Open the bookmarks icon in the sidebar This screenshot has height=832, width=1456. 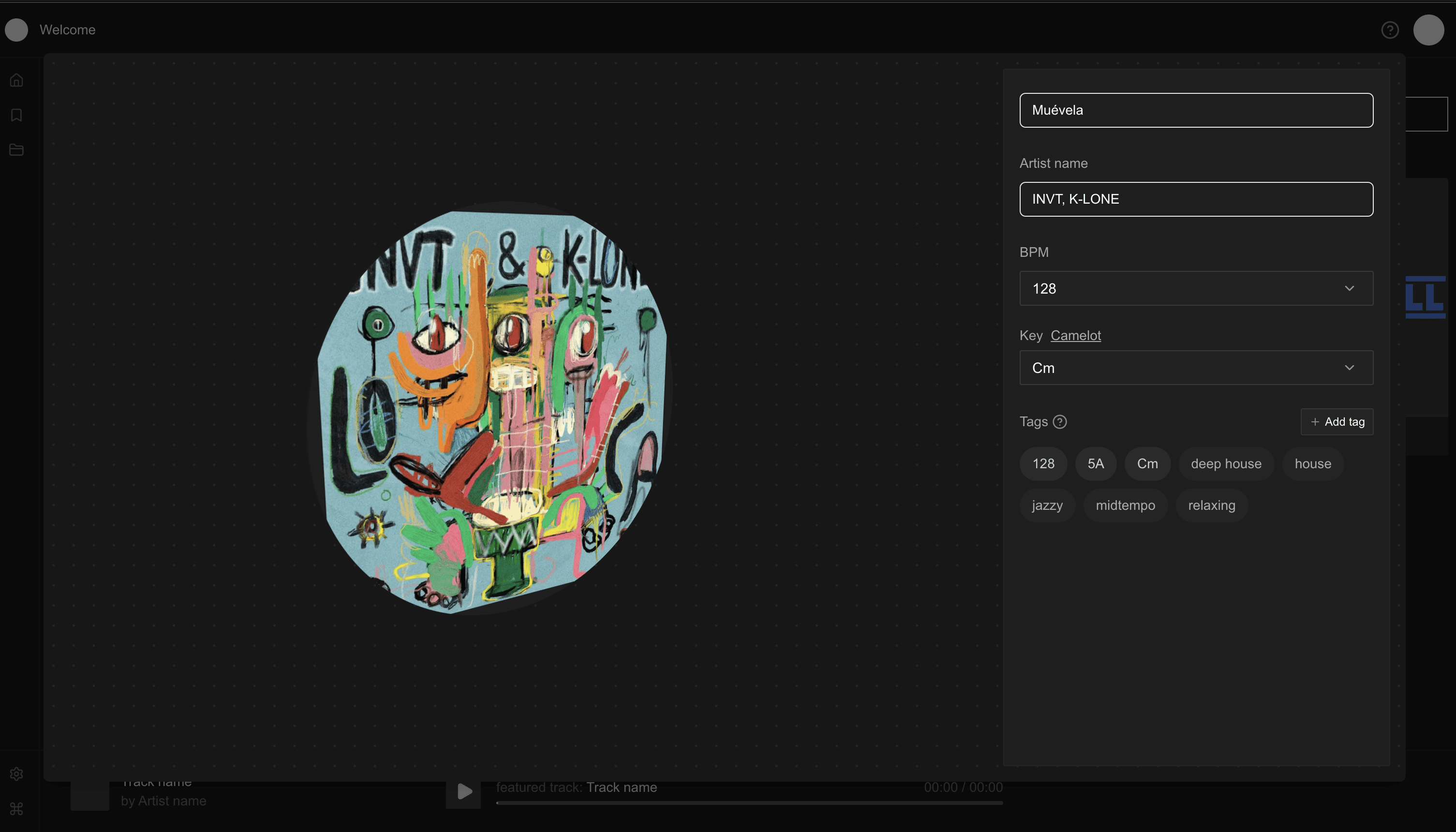click(16, 115)
